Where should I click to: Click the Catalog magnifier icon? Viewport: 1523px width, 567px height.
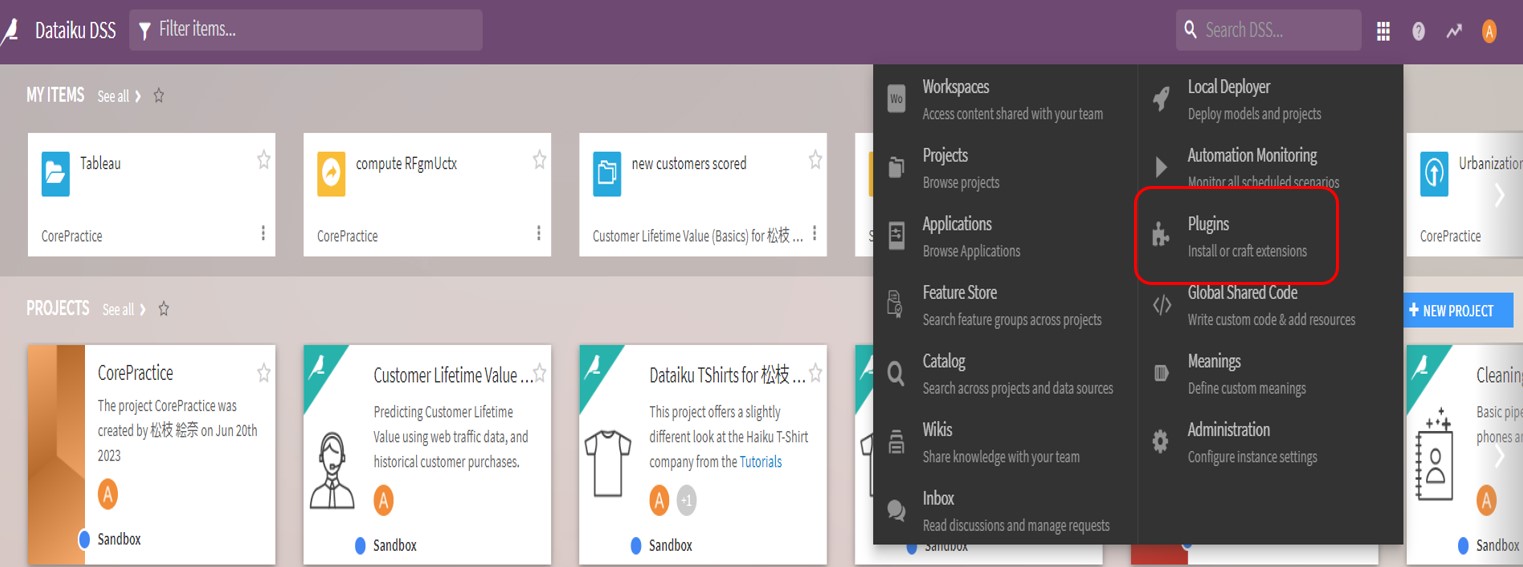[896, 373]
